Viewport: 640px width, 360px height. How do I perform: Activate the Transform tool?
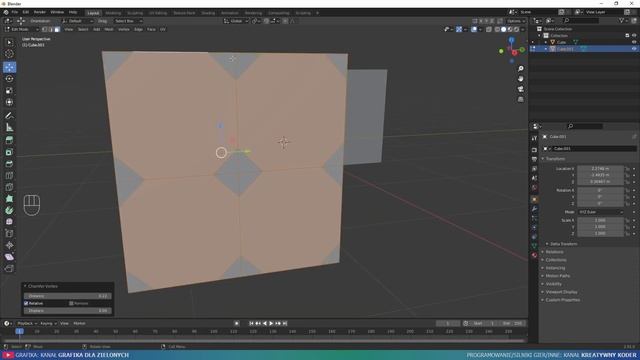coord(9,102)
